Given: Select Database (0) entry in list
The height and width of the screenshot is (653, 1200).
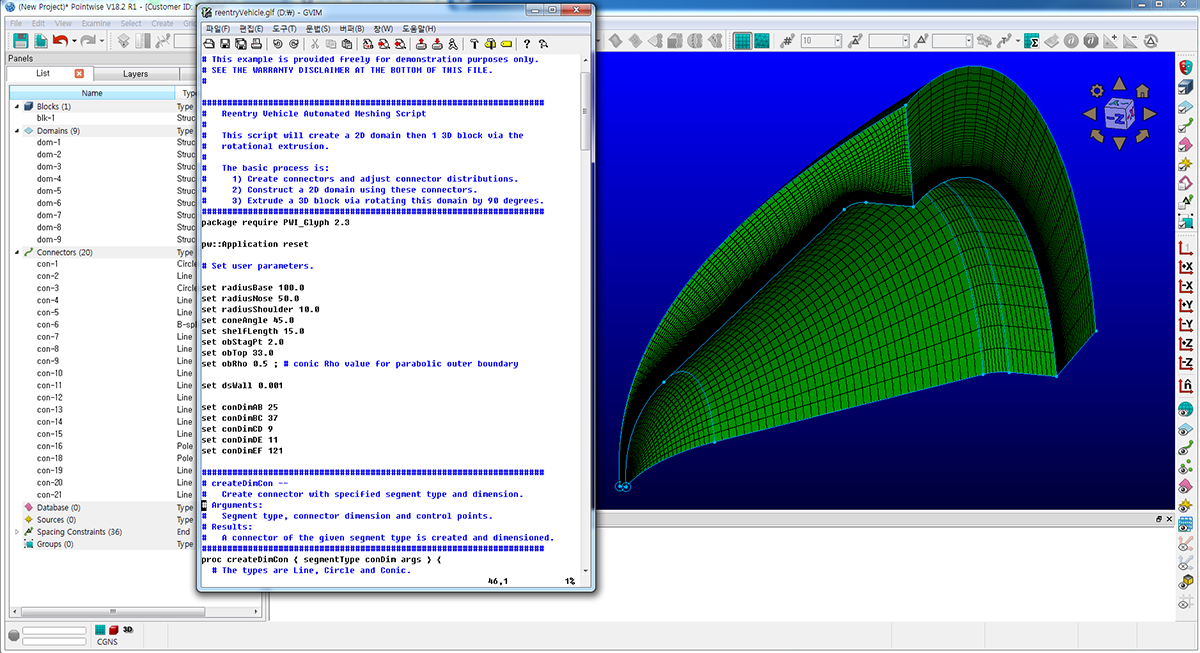Looking at the screenshot, I should click(58, 508).
